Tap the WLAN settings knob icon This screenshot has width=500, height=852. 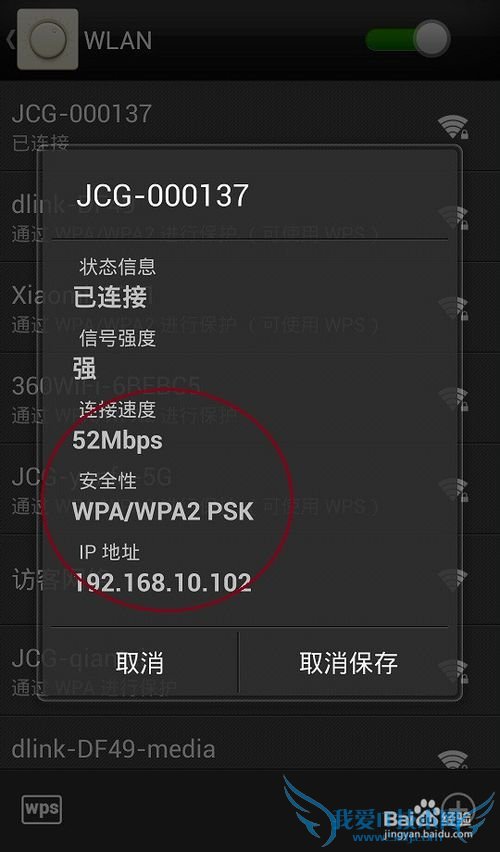[x=48, y=39]
